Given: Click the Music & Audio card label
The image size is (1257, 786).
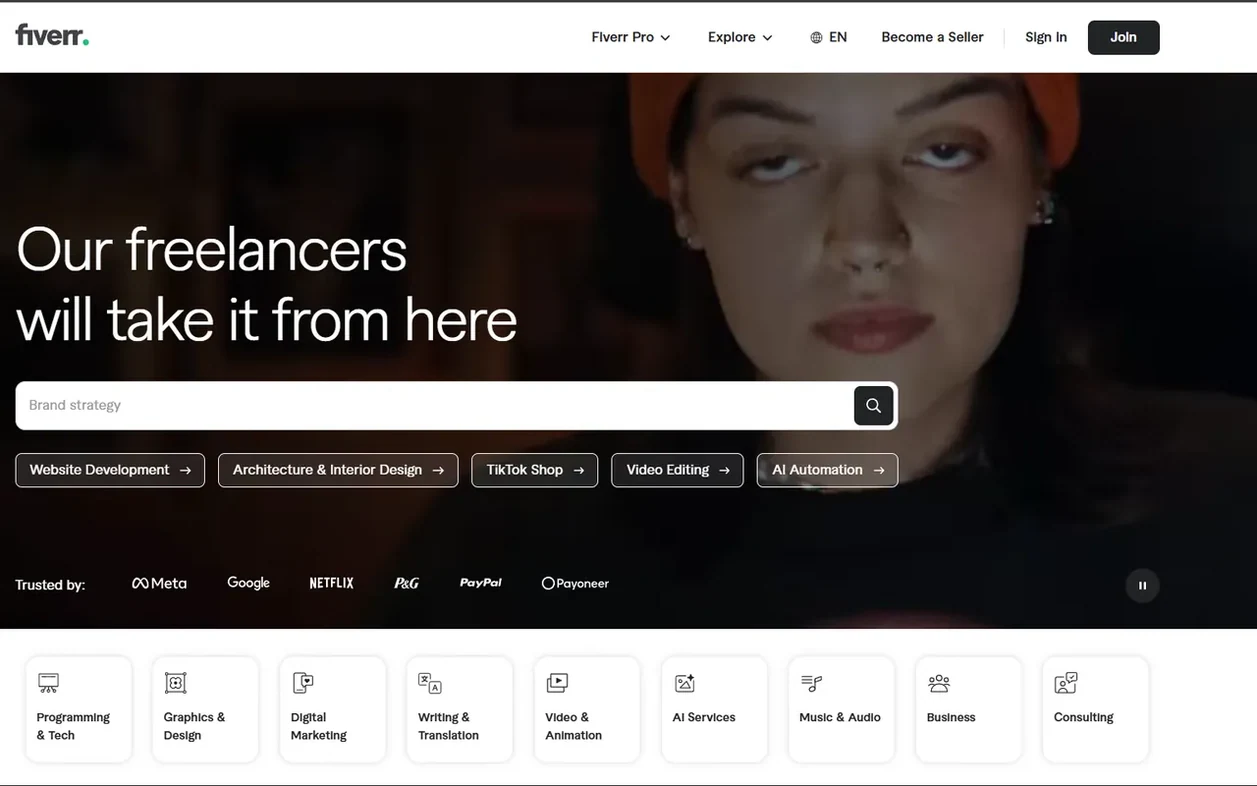Looking at the screenshot, I should [840, 717].
